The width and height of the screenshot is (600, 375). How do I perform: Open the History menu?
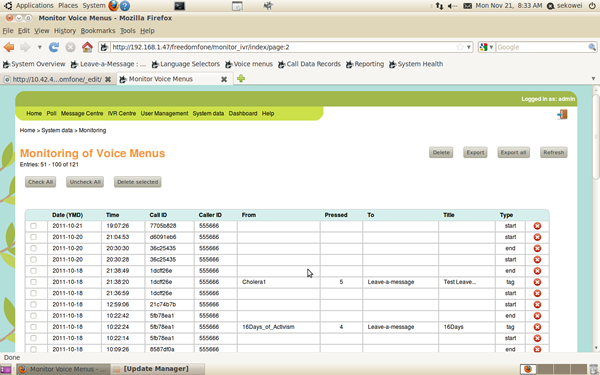(x=65, y=31)
